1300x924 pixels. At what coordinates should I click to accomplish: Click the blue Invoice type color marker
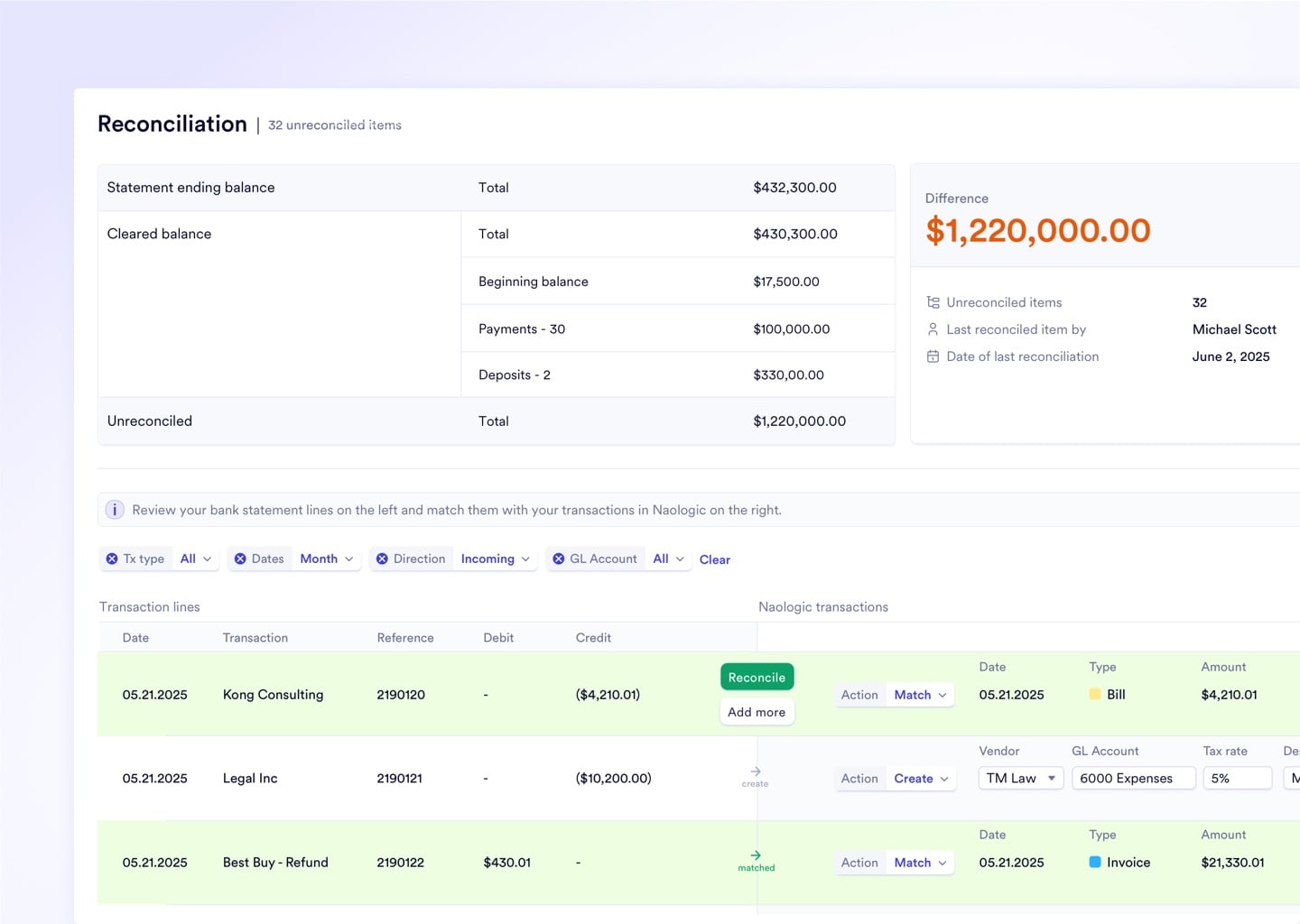[x=1095, y=863]
